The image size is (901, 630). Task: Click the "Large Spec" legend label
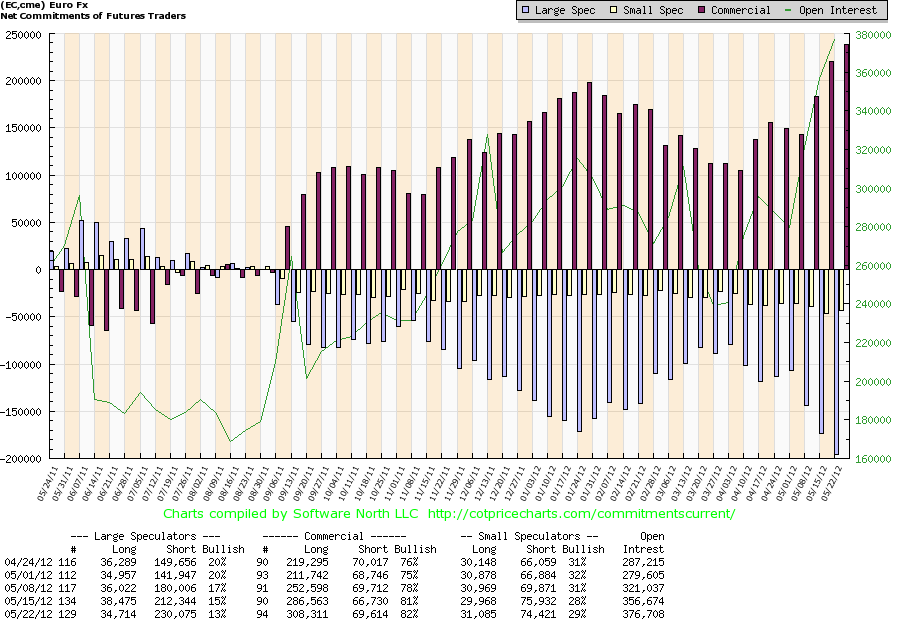[565, 10]
